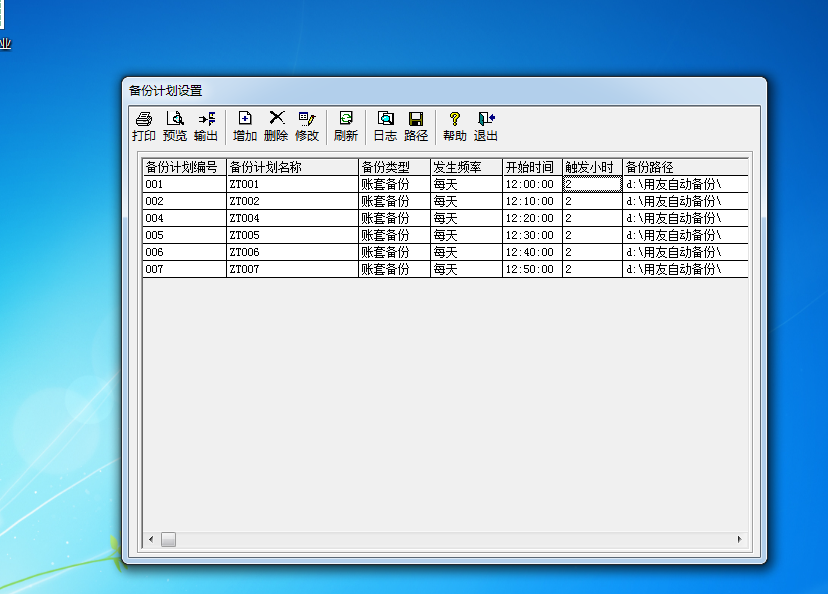Open 帮助 help

click(x=455, y=127)
